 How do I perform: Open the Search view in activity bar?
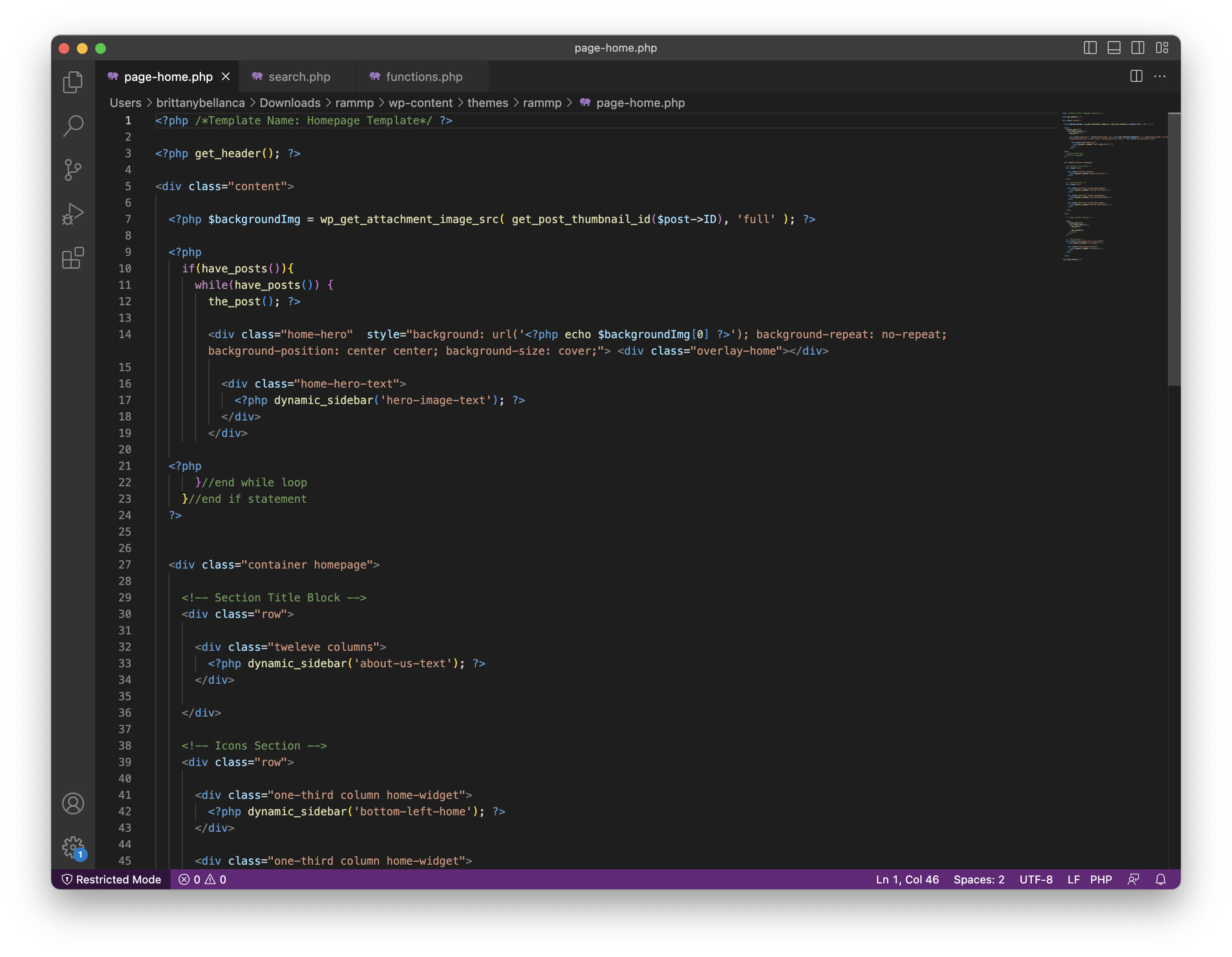pyautogui.click(x=73, y=125)
